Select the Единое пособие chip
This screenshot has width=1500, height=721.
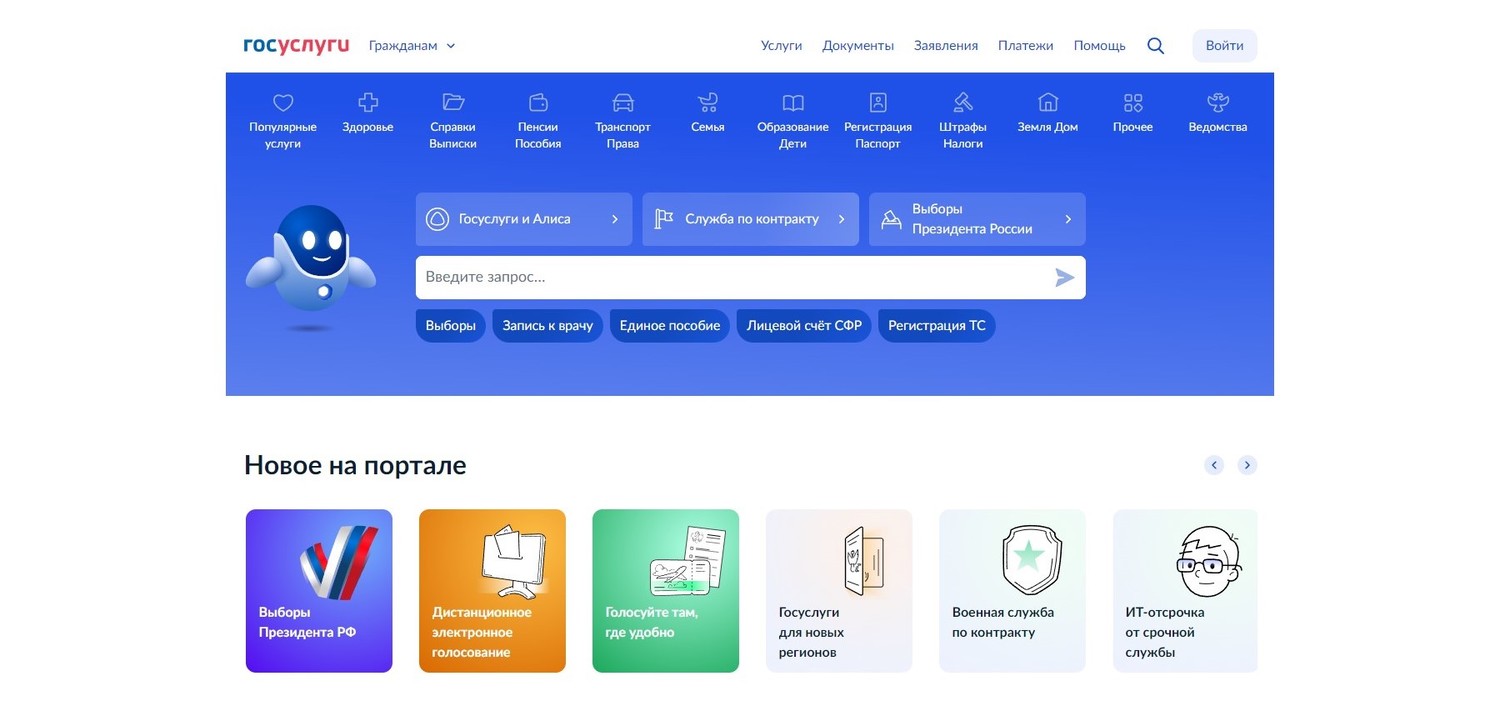click(x=670, y=325)
